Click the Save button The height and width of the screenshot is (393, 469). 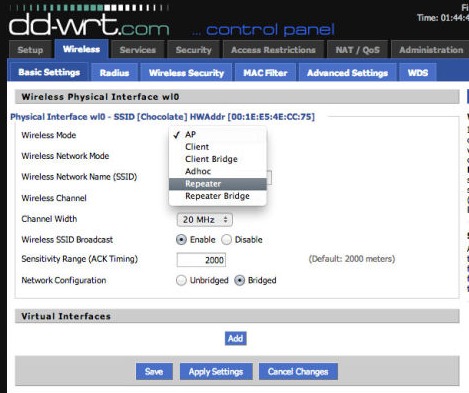coord(154,371)
